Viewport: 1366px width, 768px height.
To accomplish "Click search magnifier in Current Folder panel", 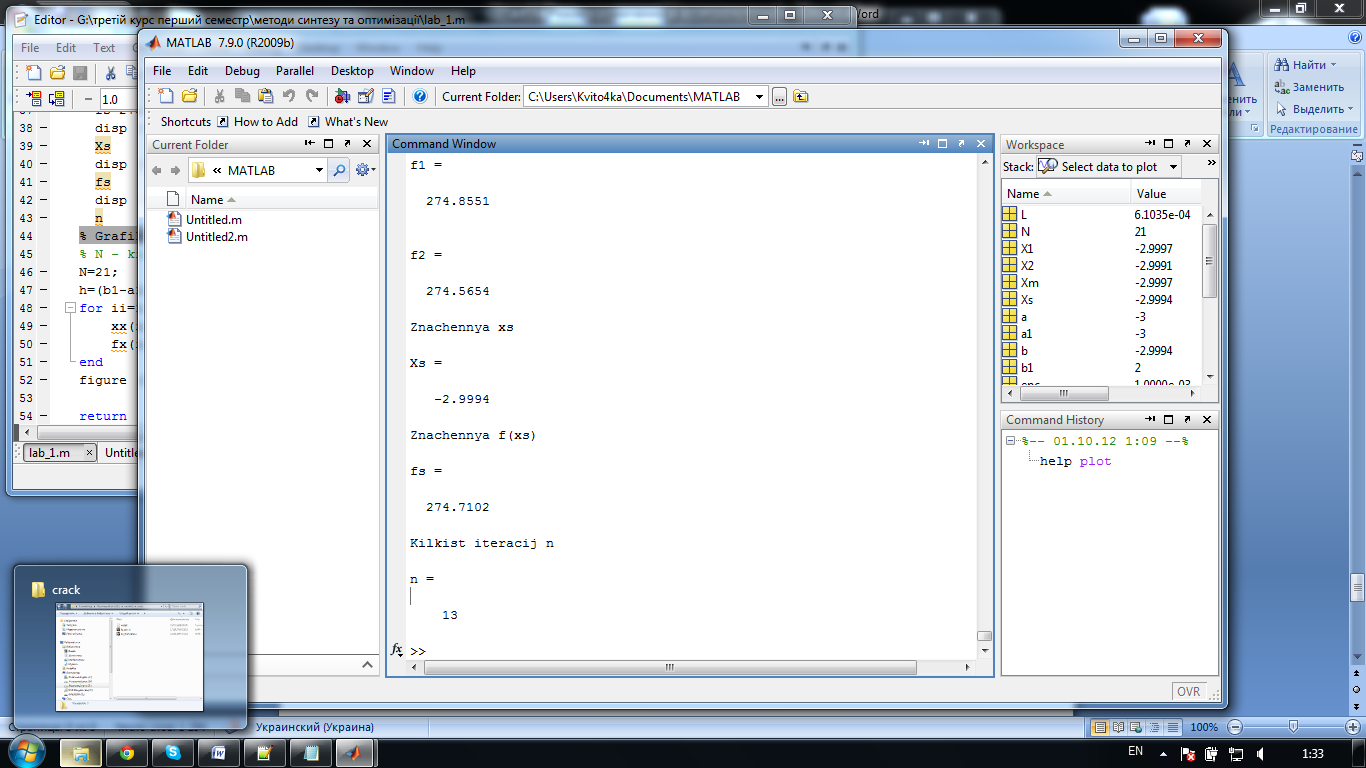I will pyautogui.click(x=339, y=170).
